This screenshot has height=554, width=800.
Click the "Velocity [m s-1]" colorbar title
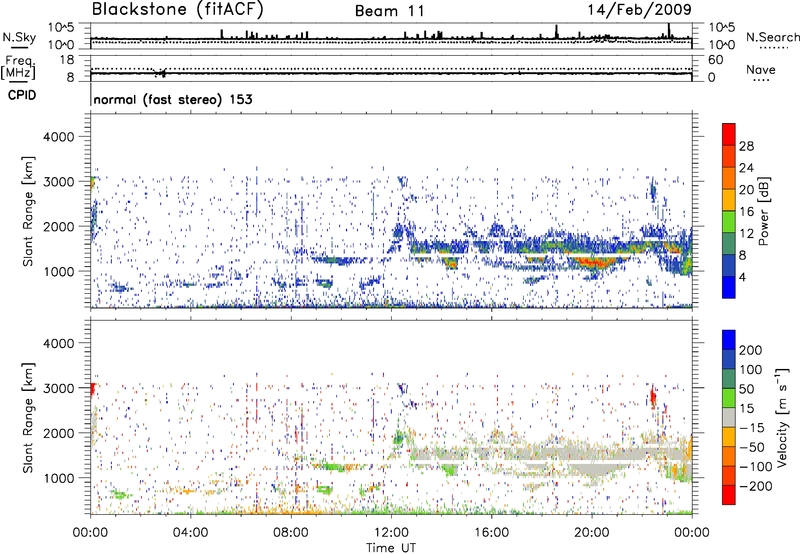(782, 417)
